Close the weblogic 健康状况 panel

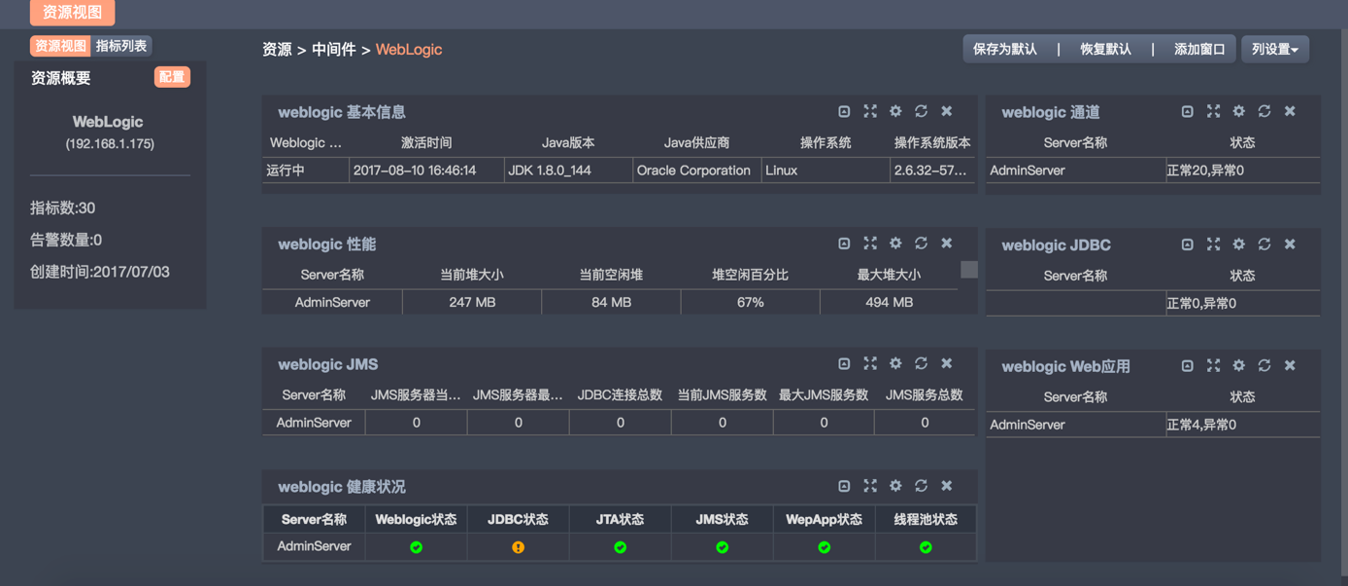pyautogui.click(x=946, y=486)
